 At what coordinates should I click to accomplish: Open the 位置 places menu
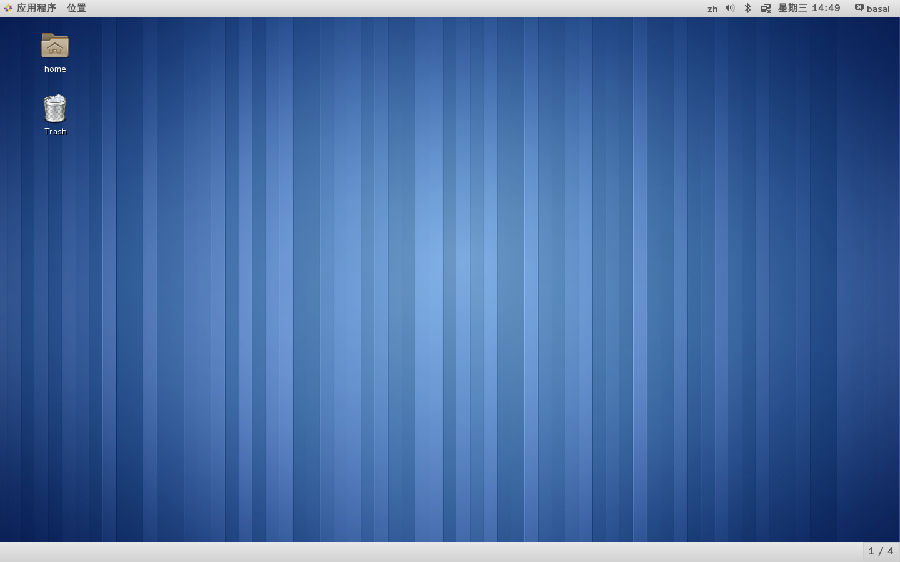point(76,8)
